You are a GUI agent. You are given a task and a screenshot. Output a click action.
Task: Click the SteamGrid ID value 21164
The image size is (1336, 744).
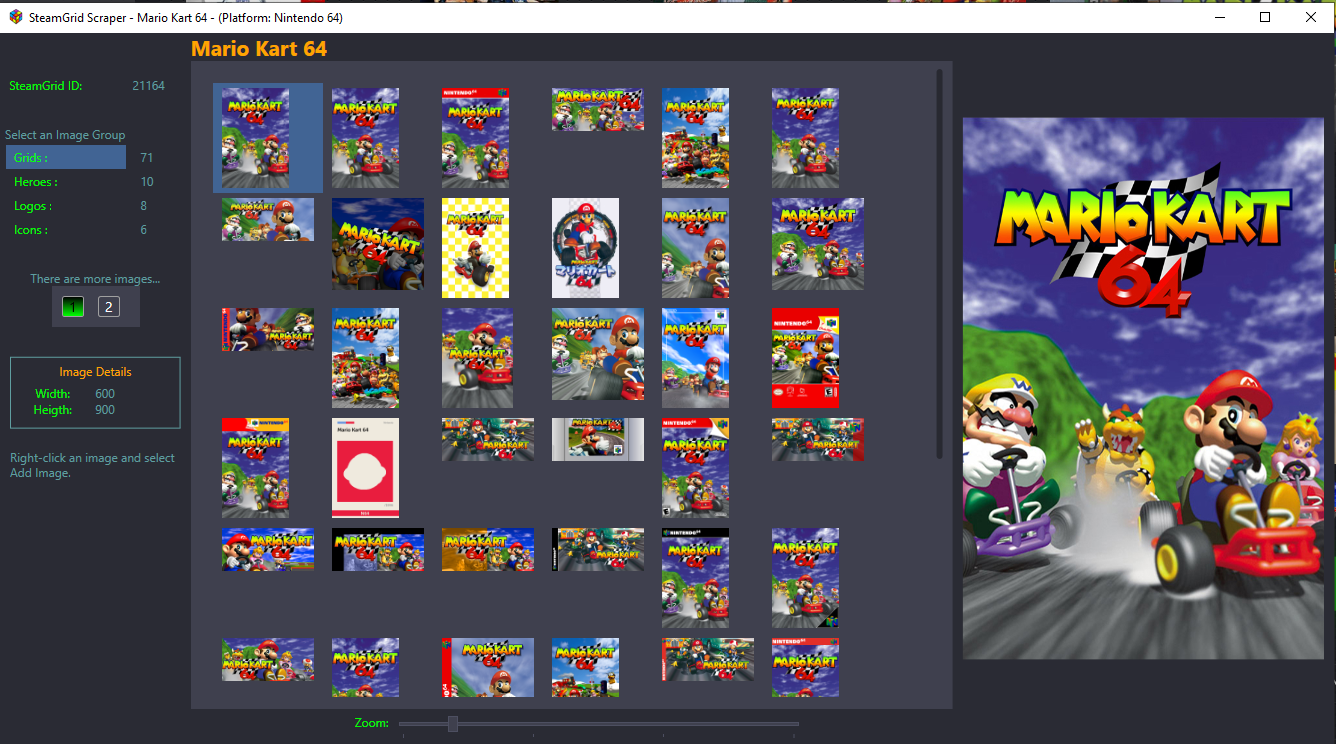pos(149,86)
